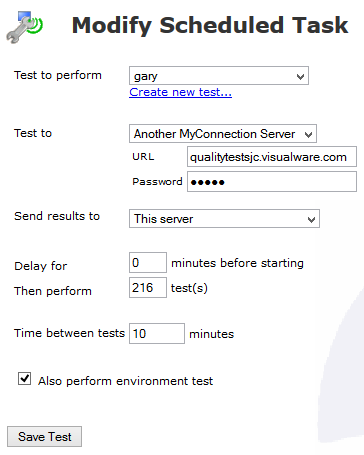This screenshot has height=455, width=364.
Task: Click the 'Time between tests' label
Action: [x=69, y=333]
